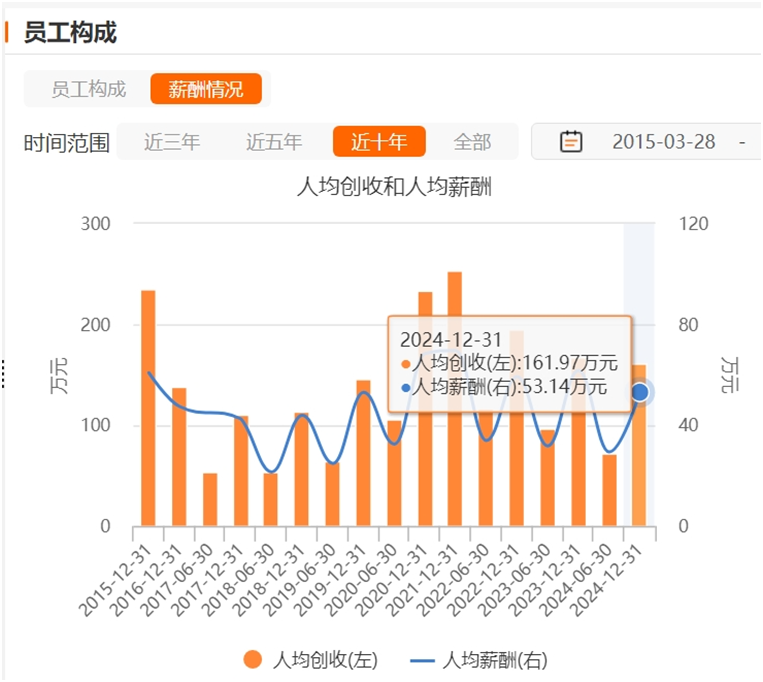
Task: Switch to the 员工构成 tab
Action: [x=89, y=89]
